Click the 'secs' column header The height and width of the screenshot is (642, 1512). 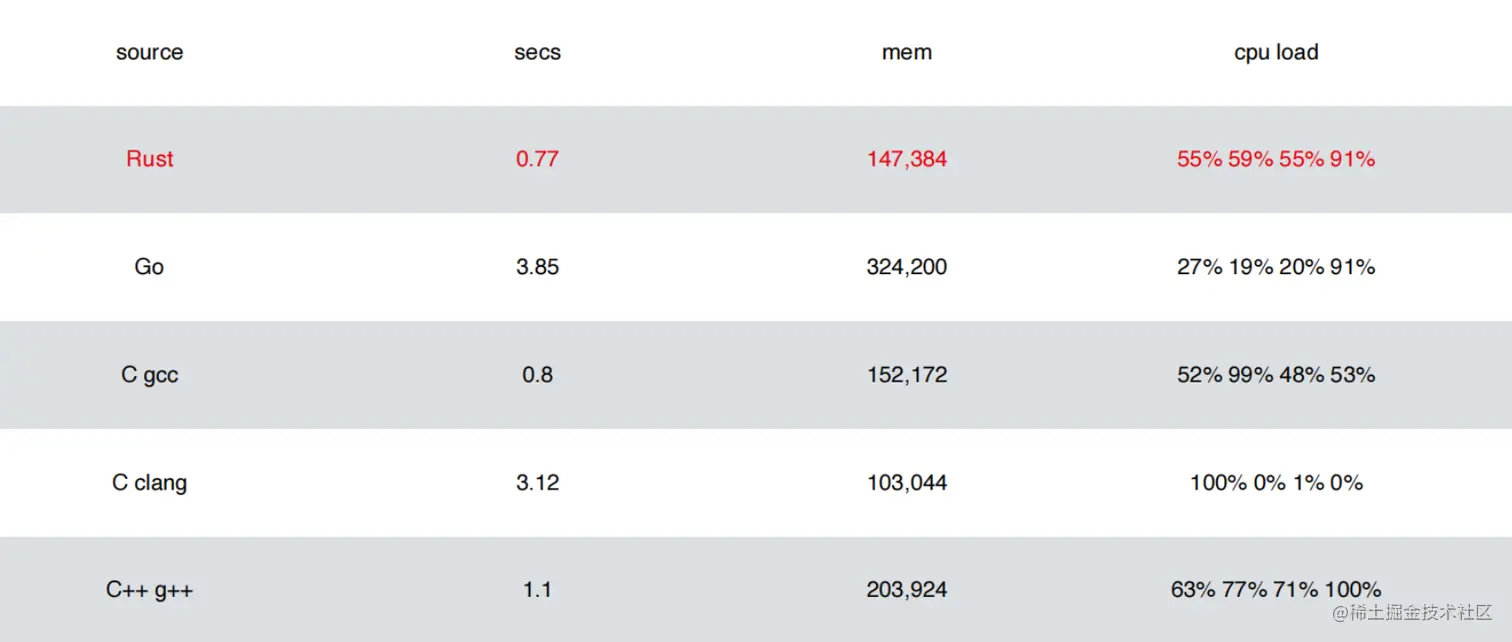[537, 52]
